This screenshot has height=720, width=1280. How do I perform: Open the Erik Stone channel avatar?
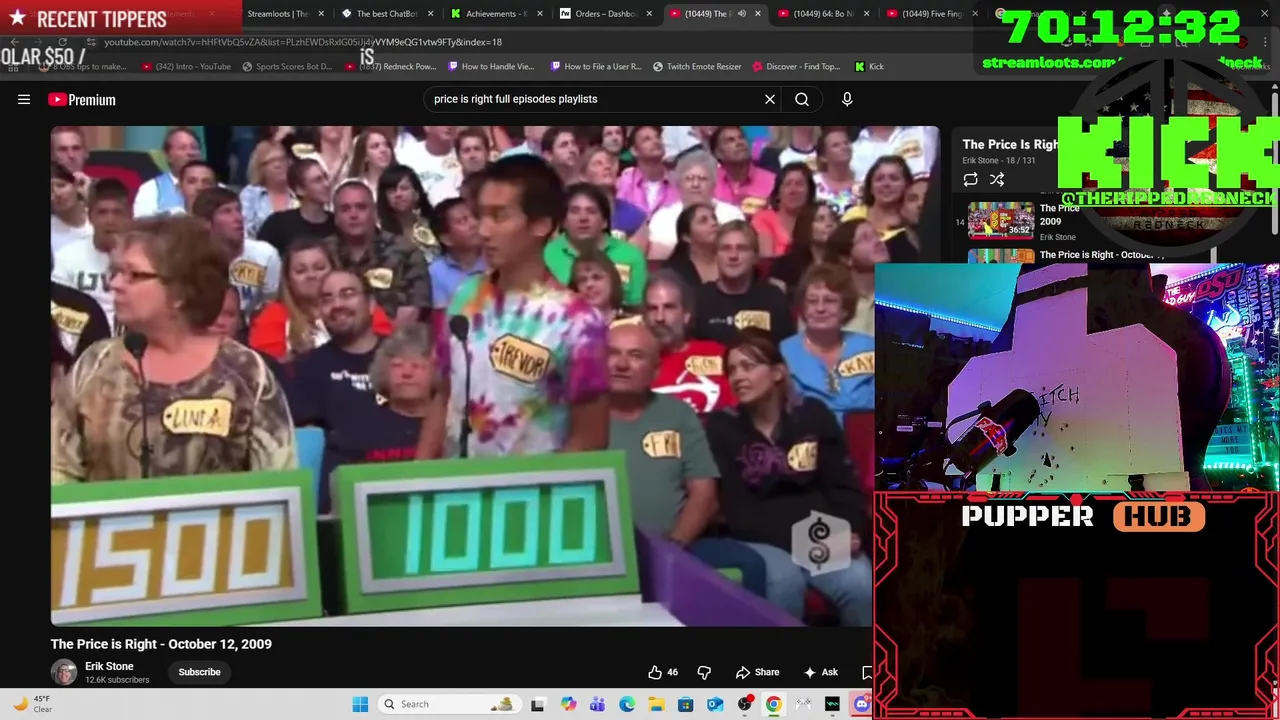point(64,672)
